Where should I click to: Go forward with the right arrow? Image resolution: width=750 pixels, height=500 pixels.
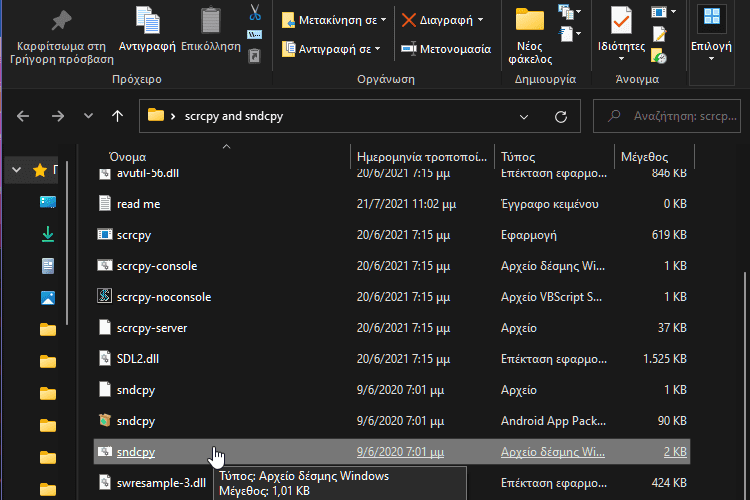tap(58, 116)
